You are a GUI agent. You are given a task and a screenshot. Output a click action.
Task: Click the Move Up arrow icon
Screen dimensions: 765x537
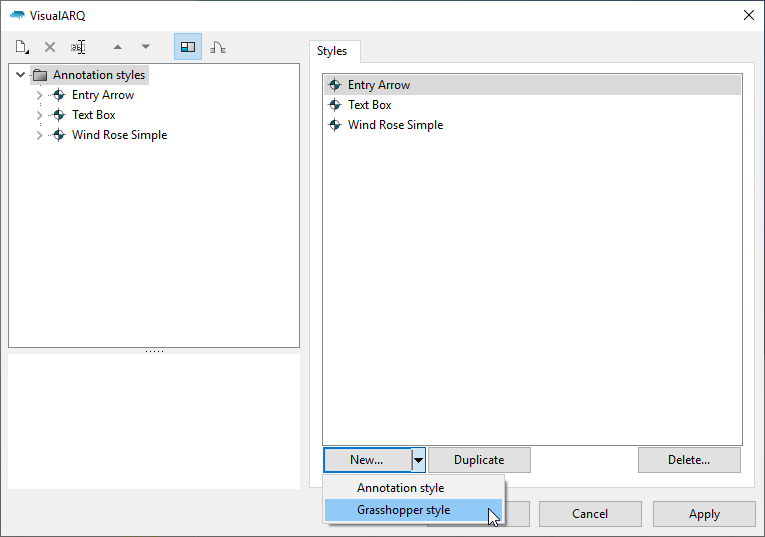click(118, 47)
